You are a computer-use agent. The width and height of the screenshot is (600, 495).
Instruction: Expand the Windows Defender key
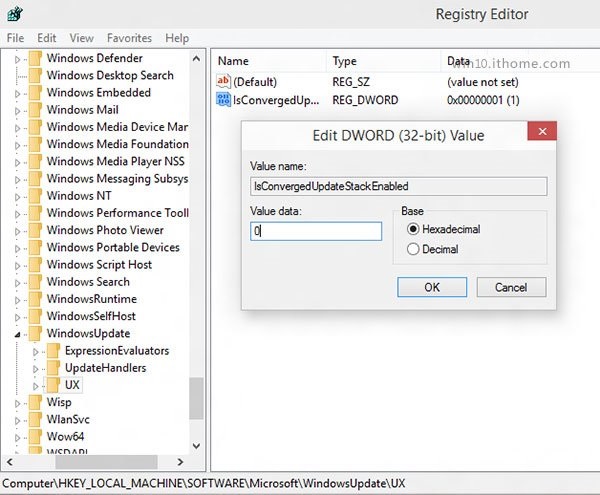tap(17, 59)
